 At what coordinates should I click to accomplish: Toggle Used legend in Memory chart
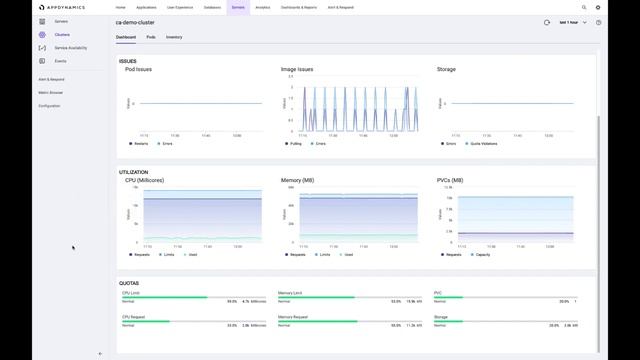click(347, 255)
